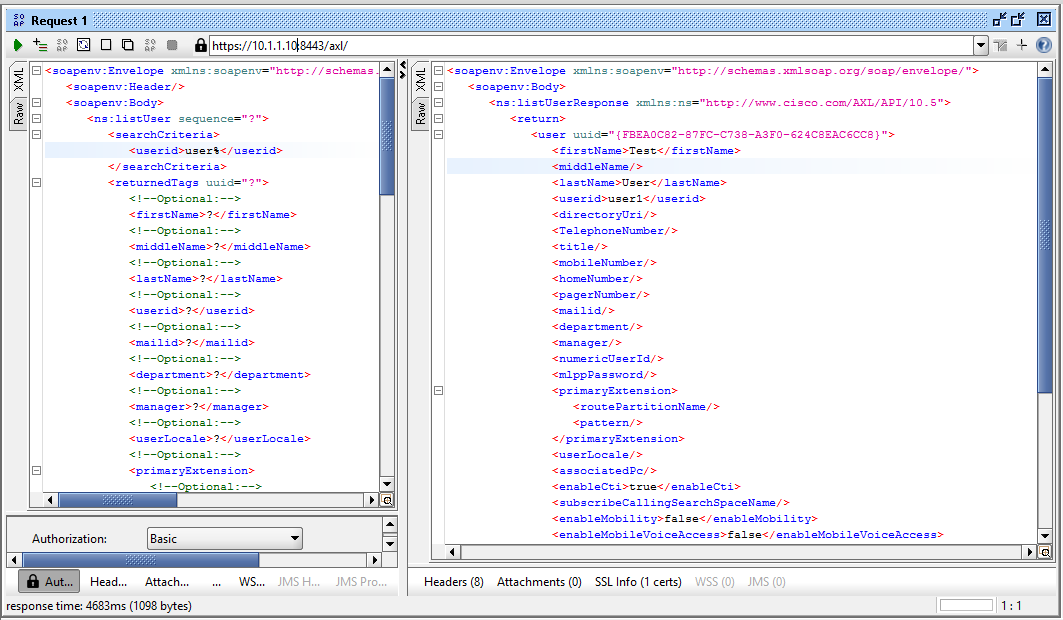
Task: Click the Cancel request stop icon
Action: [172, 45]
